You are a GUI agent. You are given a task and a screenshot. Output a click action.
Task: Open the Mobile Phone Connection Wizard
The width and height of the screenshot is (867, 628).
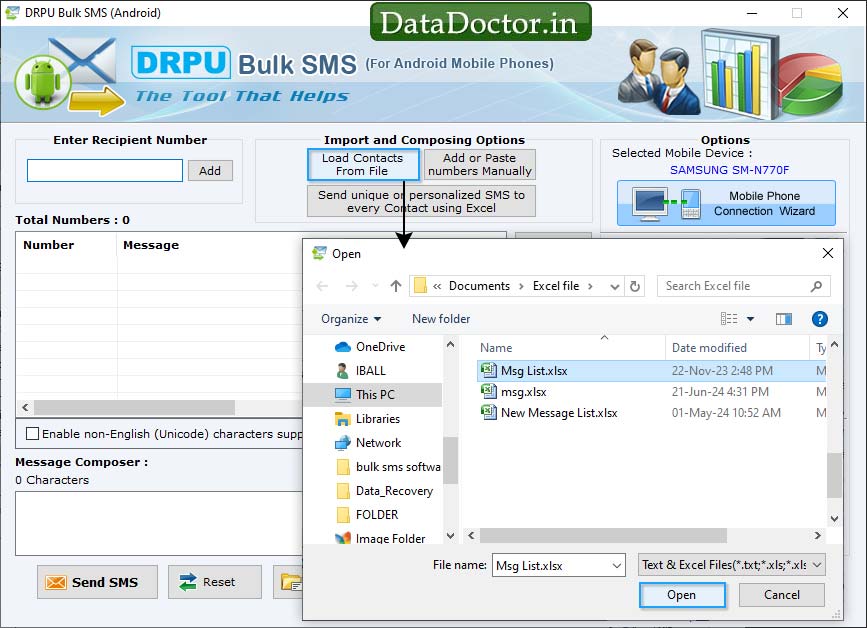coord(726,203)
